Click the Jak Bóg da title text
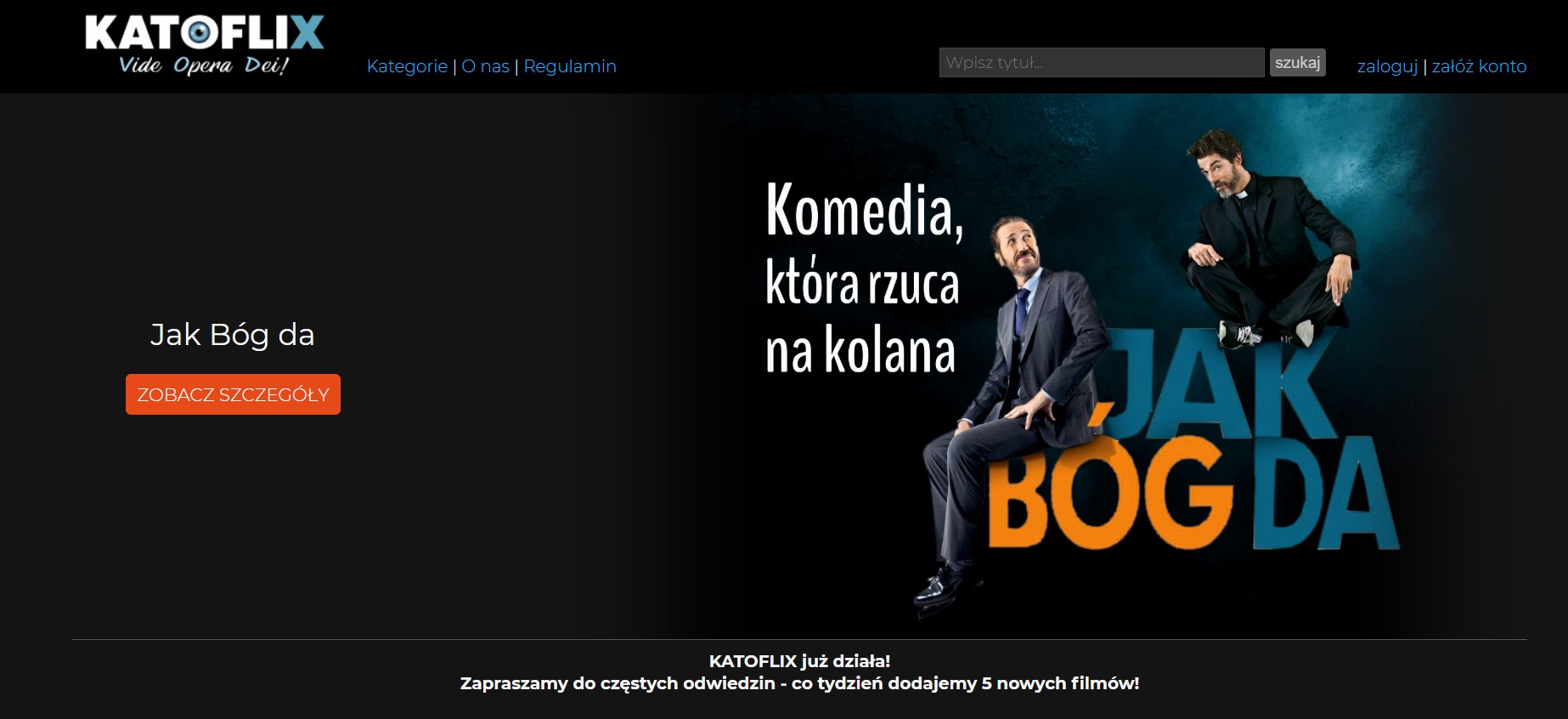 pos(232,335)
